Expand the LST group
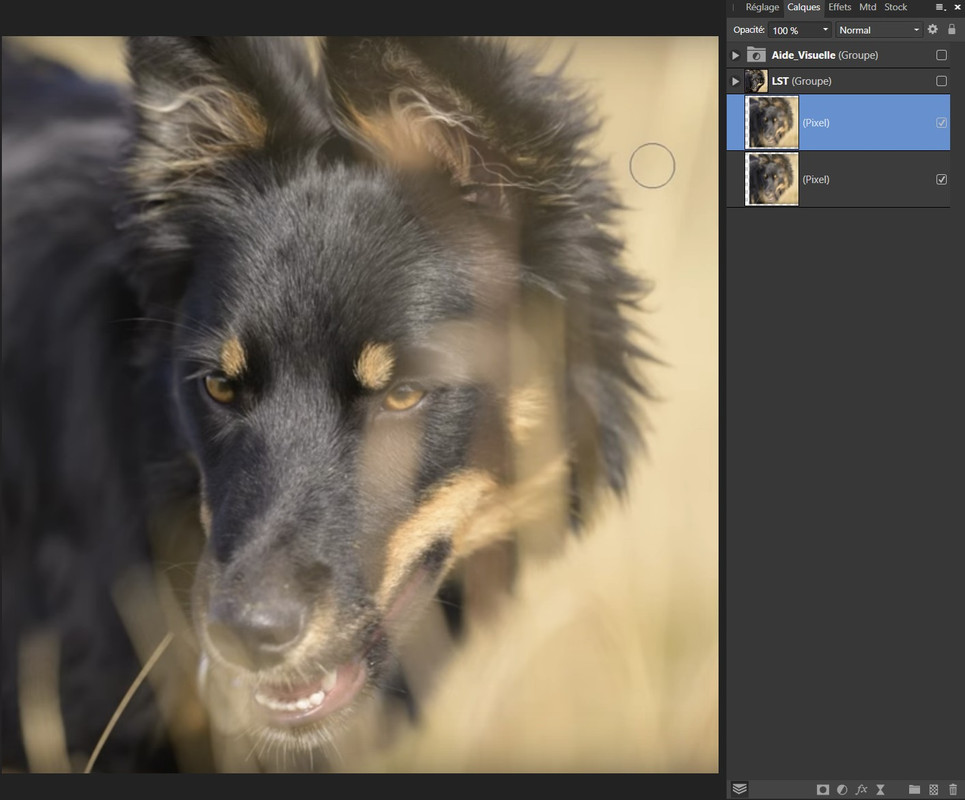965x800 pixels. (x=735, y=81)
